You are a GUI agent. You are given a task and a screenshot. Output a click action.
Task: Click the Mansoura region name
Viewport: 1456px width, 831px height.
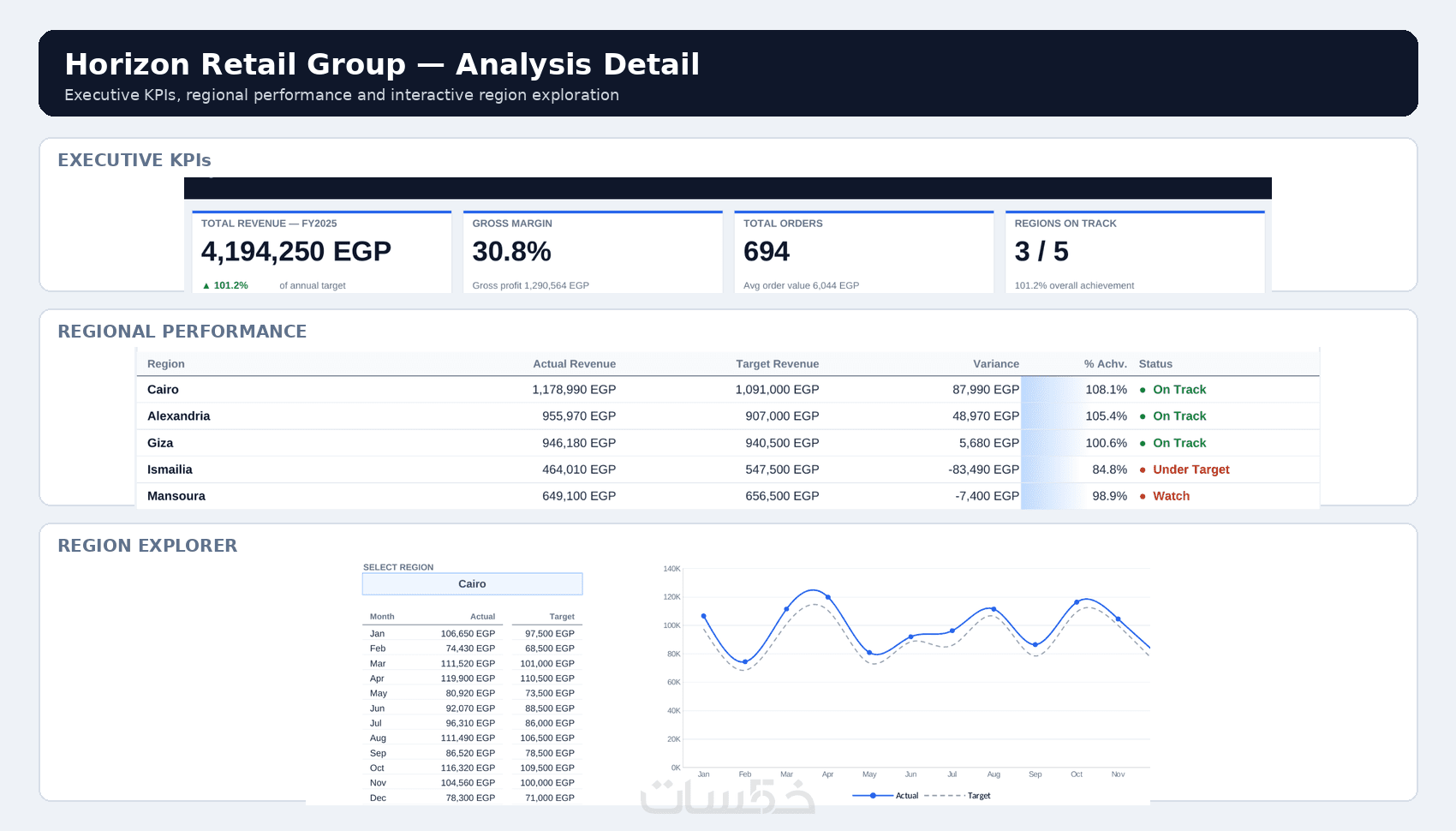(x=176, y=496)
